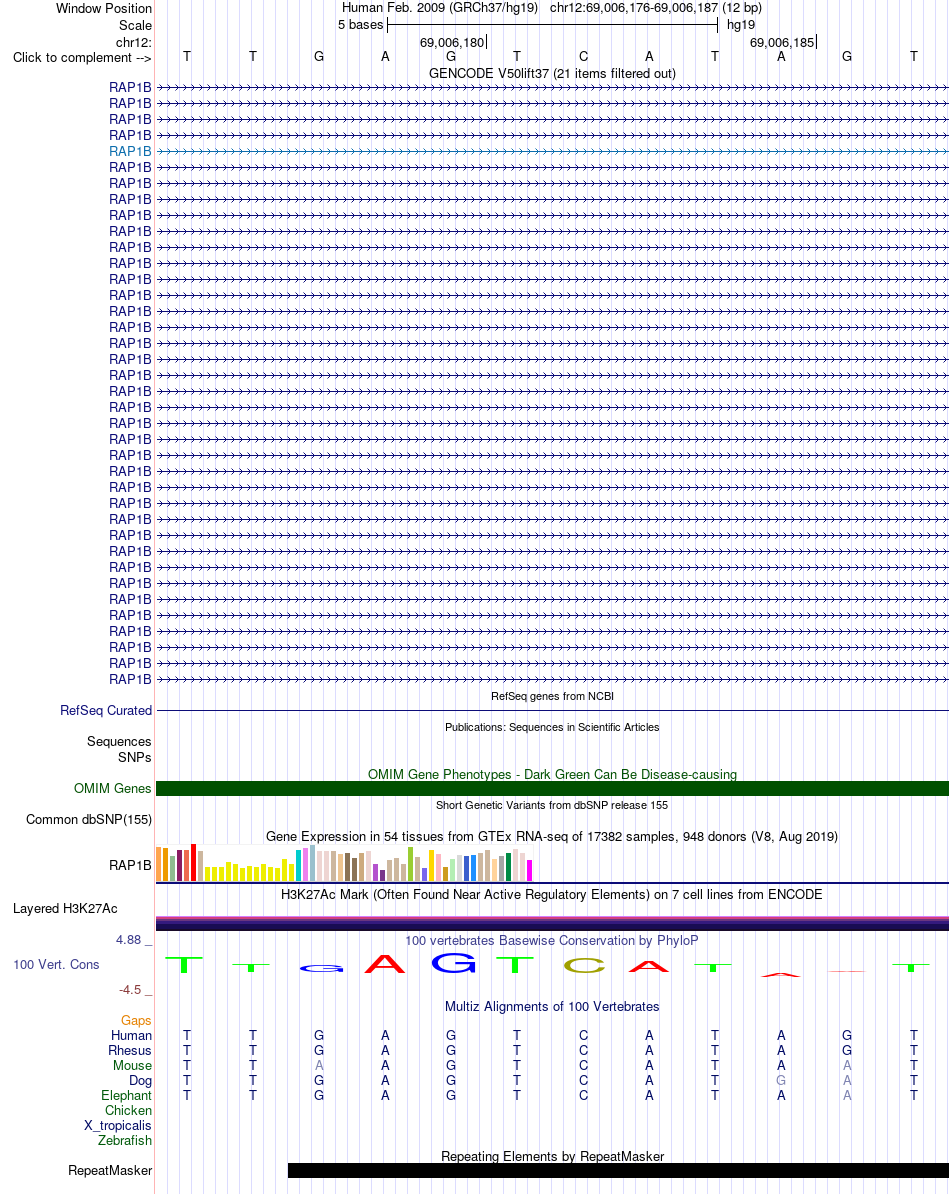Open the H3K27Ac Mark ENCODE track title

pos(552,895)
